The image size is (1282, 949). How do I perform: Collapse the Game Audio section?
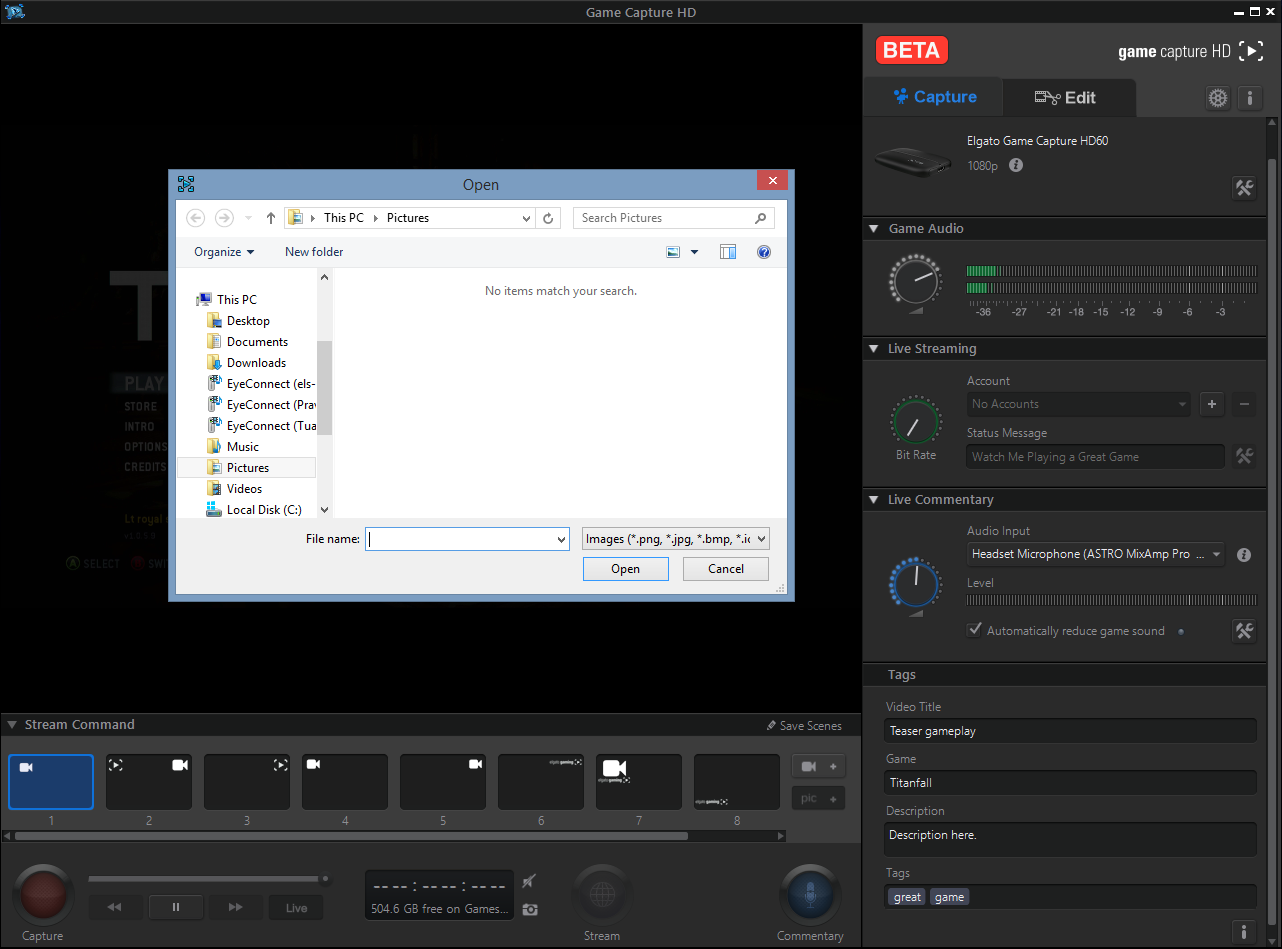pyautogui.click(x=874, y=229)
